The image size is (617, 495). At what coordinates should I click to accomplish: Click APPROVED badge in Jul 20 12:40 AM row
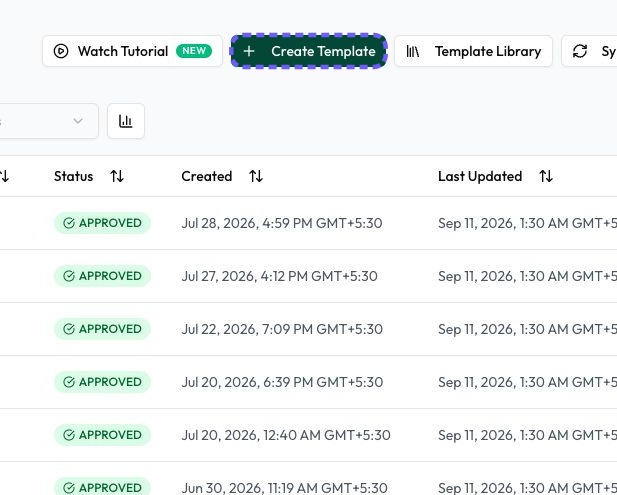[102, 435]
